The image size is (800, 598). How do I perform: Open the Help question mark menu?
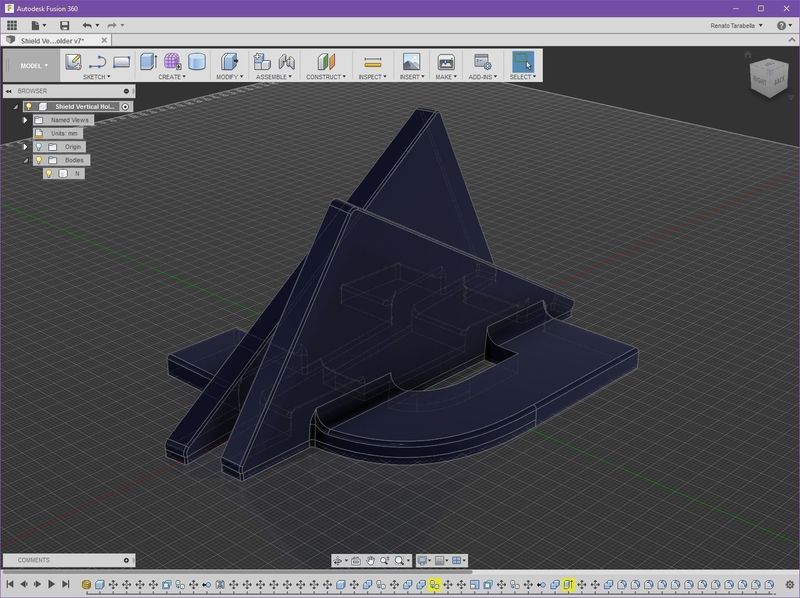(x=784, y=26)
